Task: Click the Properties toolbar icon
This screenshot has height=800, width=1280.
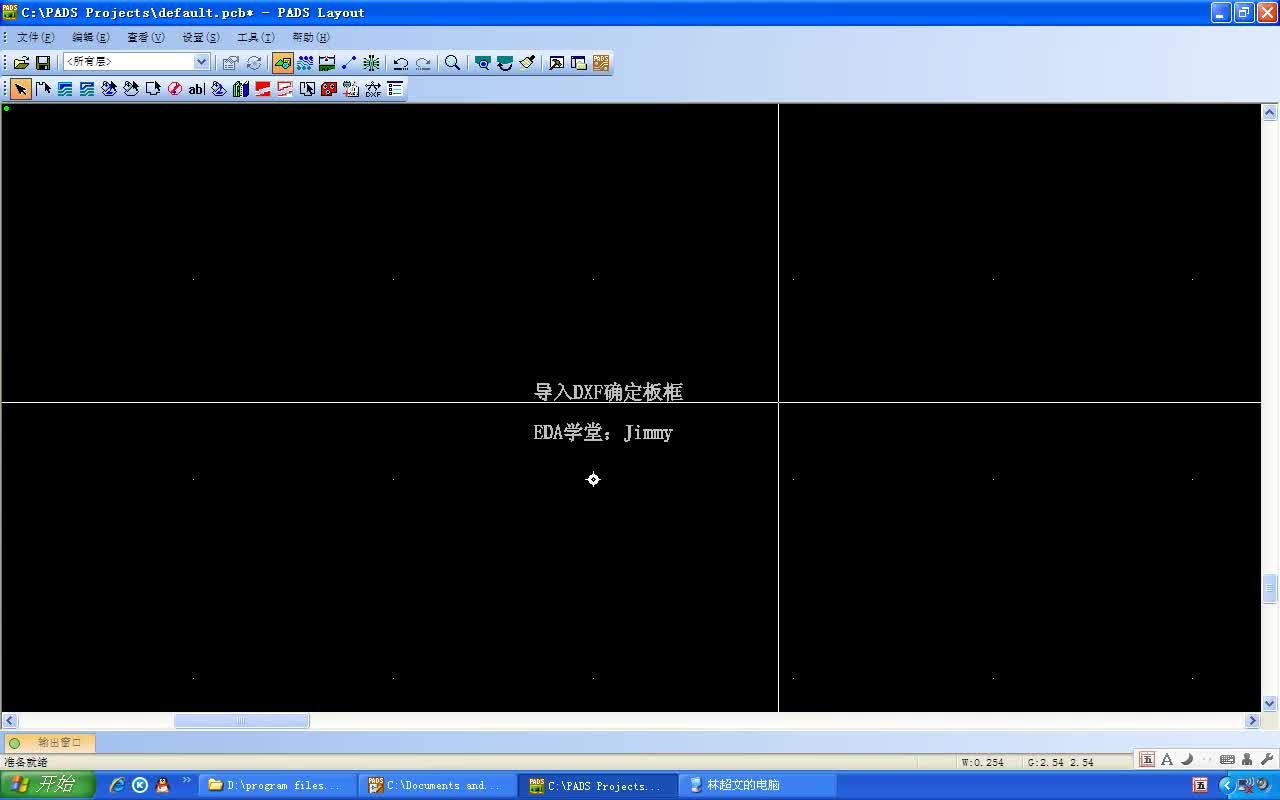Action: [x=231, y=63]
